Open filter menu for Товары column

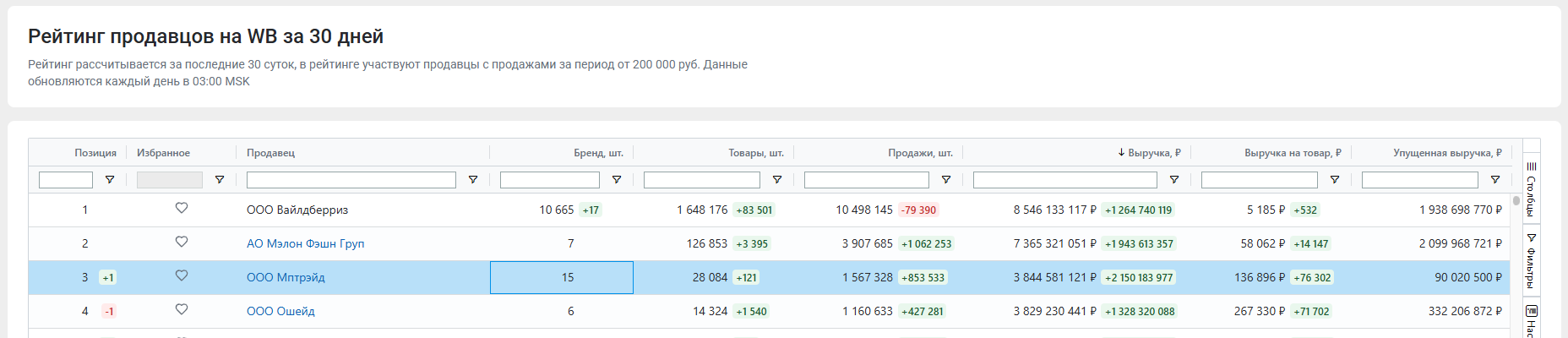click(776, 180)
